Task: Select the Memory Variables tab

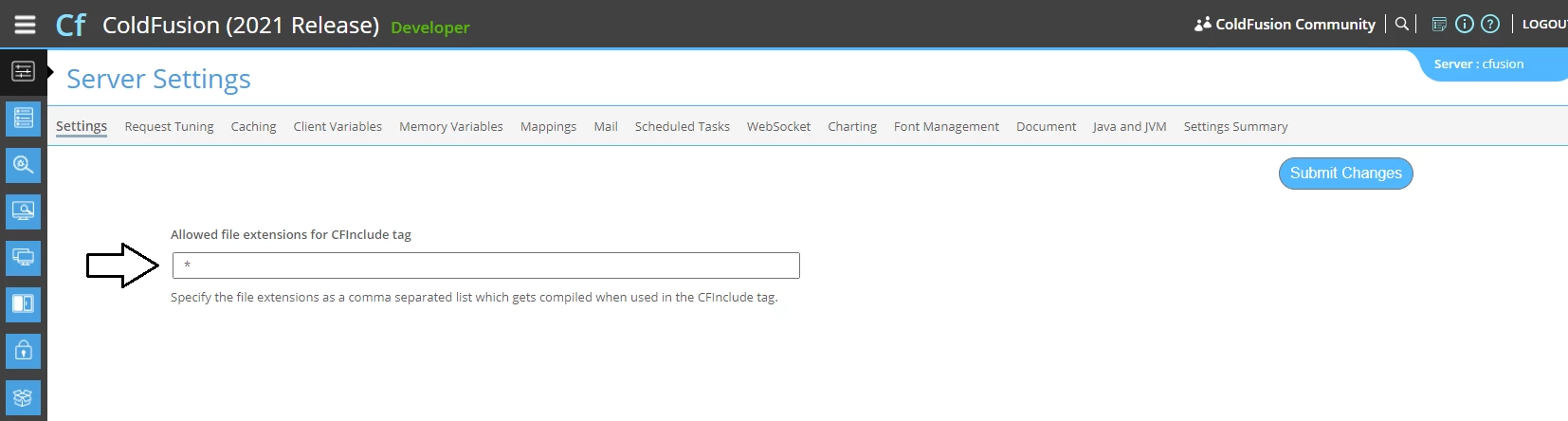Action: 451,127
